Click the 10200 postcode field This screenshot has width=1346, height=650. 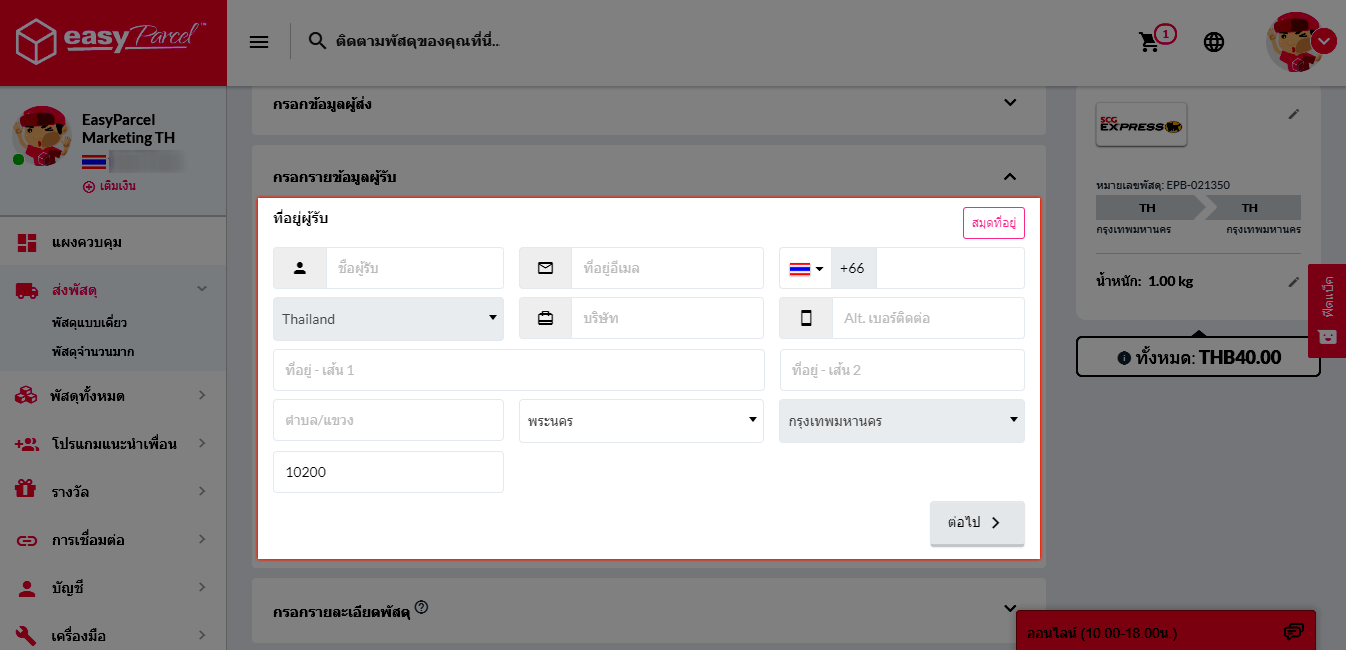388,472
